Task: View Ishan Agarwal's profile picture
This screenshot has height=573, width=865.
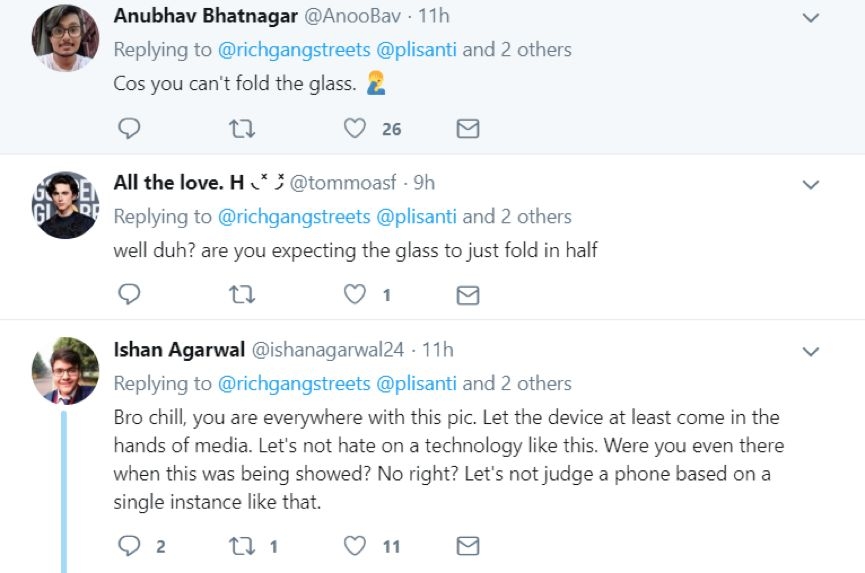Action: tap(66, 371)
